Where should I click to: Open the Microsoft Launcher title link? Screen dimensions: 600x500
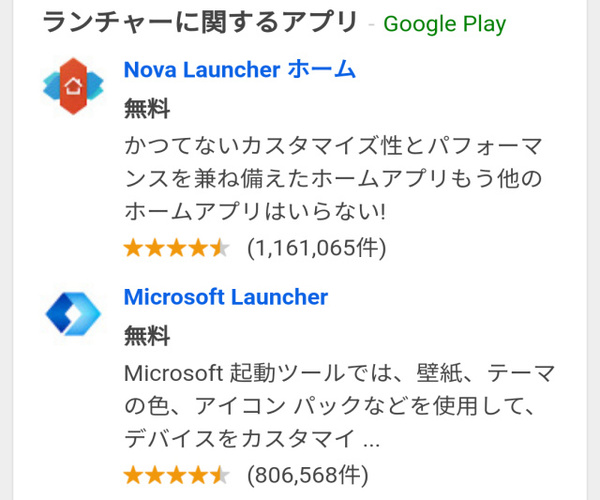pyautogui.click(x=225, y=297)
